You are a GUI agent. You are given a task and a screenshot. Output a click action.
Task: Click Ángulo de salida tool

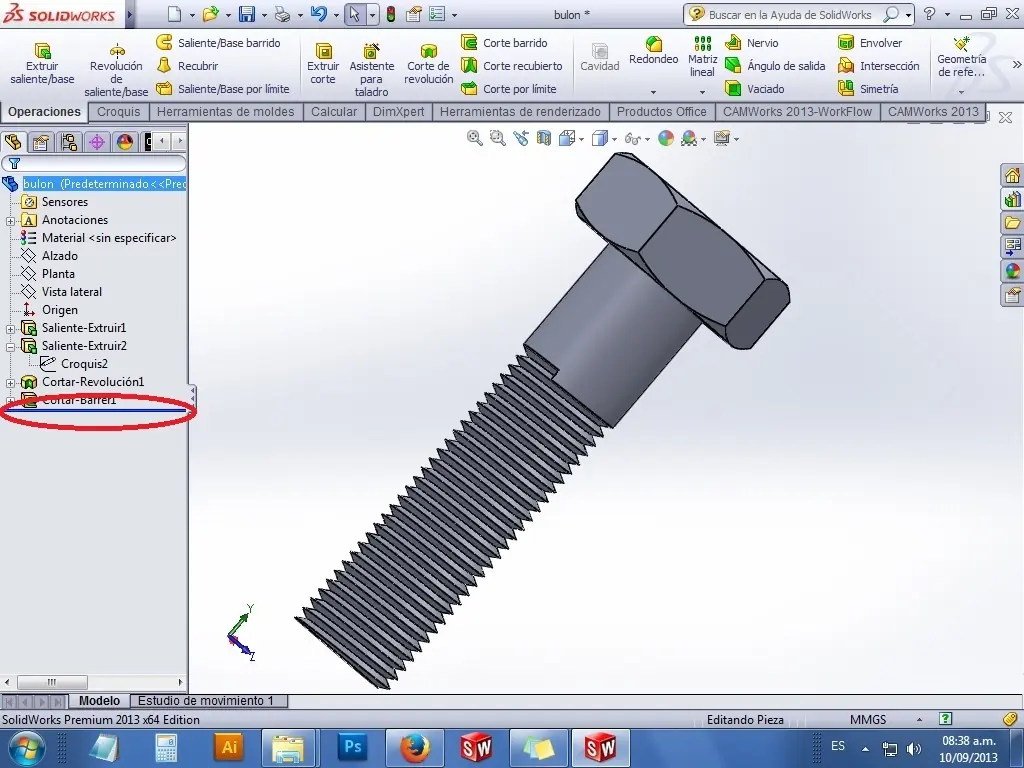click(775, 65)
